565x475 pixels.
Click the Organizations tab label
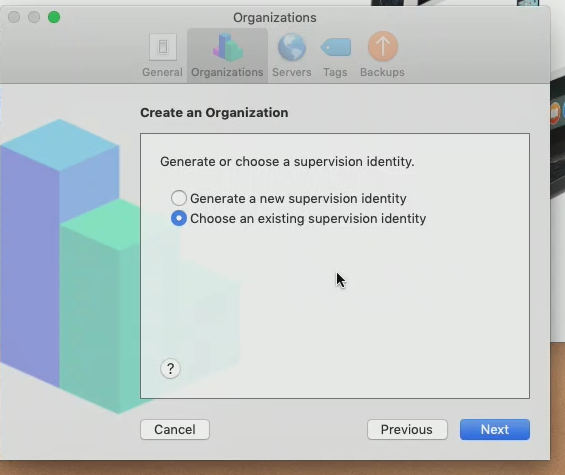(x=227, y=72)
